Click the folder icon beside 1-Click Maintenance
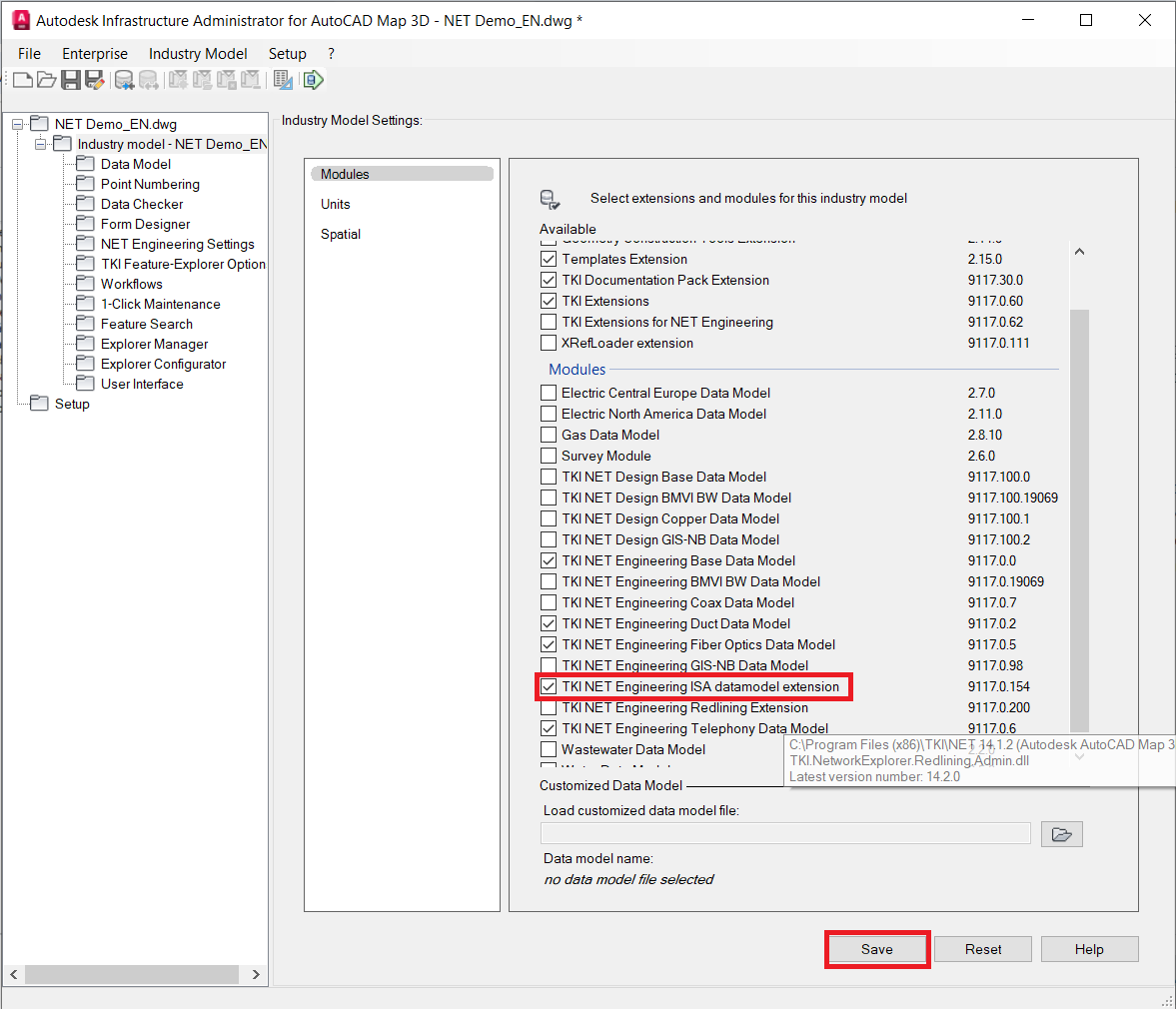 (86, 304)
